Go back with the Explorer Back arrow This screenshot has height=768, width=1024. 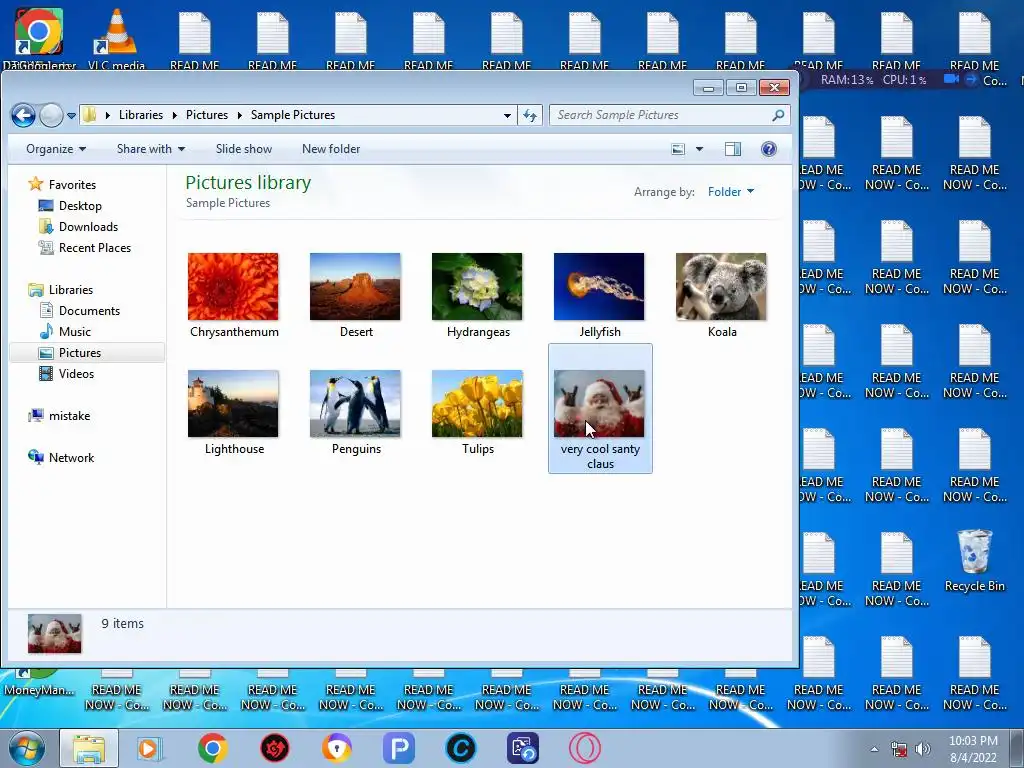(24, 116)
